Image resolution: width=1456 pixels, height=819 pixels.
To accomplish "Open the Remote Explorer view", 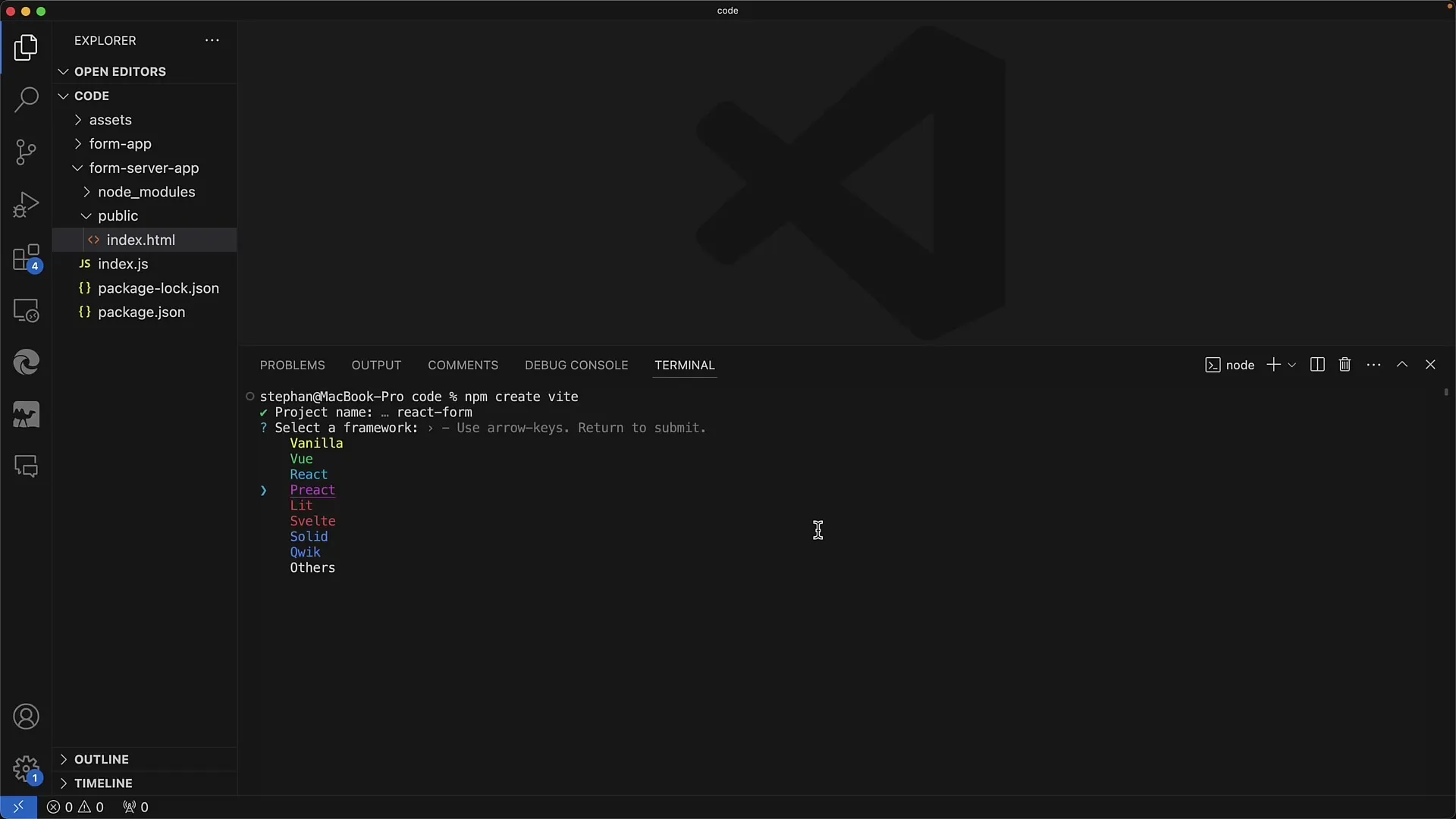I will (x=26, y=310).
